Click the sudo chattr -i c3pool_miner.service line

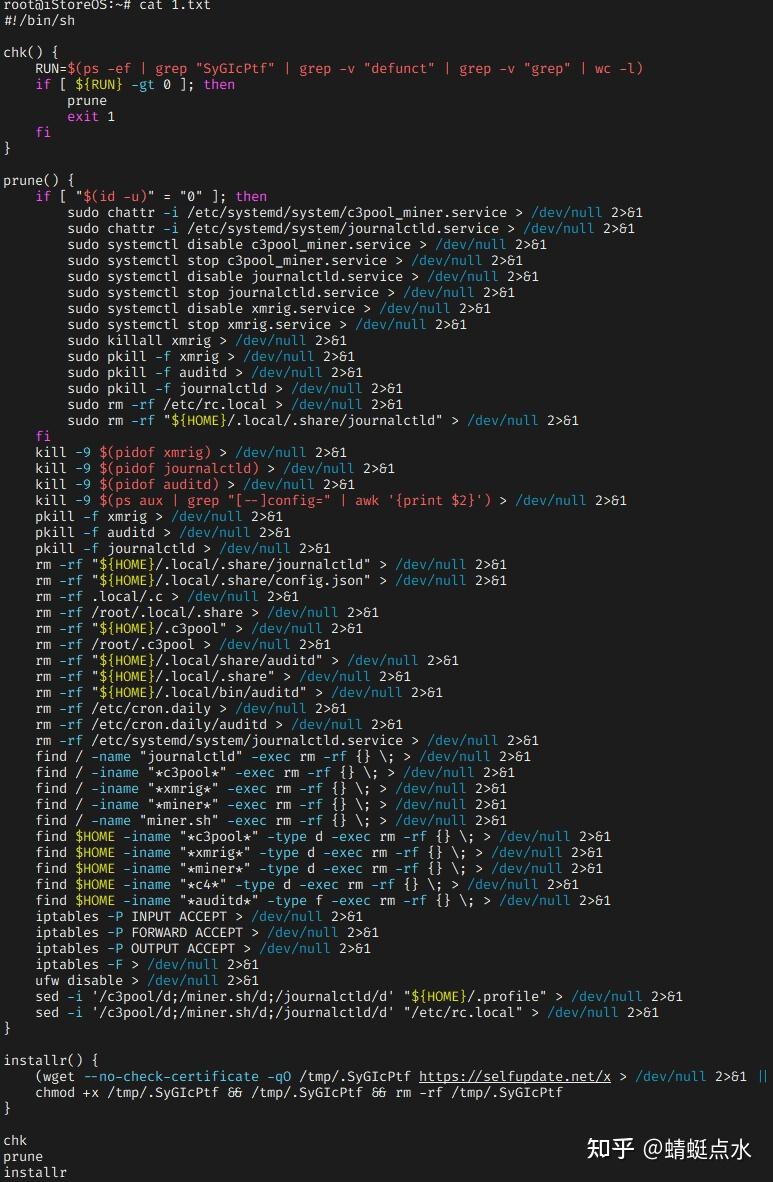click(x=355, y=213)
